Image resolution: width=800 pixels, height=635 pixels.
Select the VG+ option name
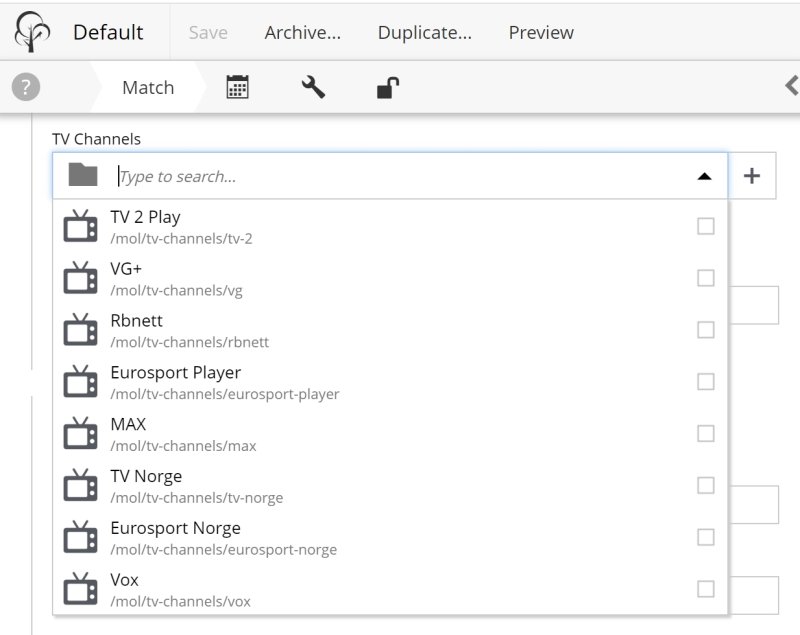click(126, 268)
